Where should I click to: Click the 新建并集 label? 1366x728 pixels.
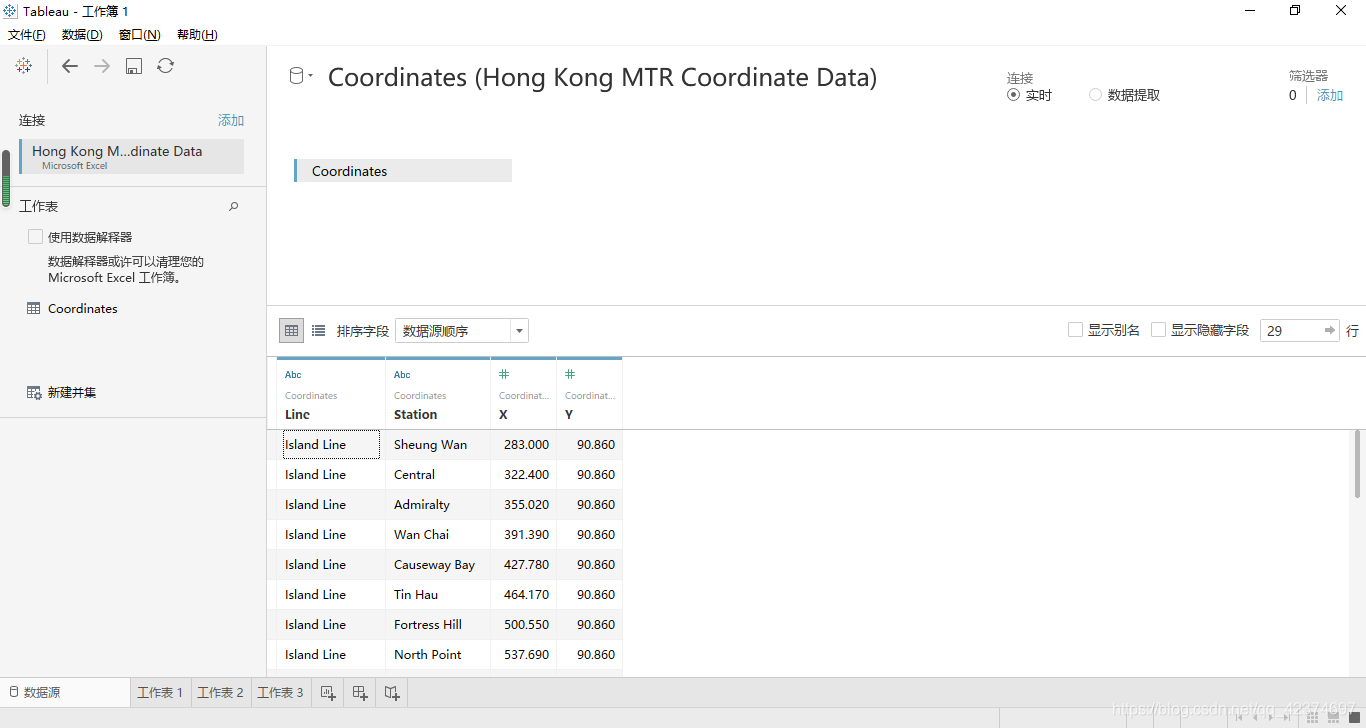tap(72, 393)
